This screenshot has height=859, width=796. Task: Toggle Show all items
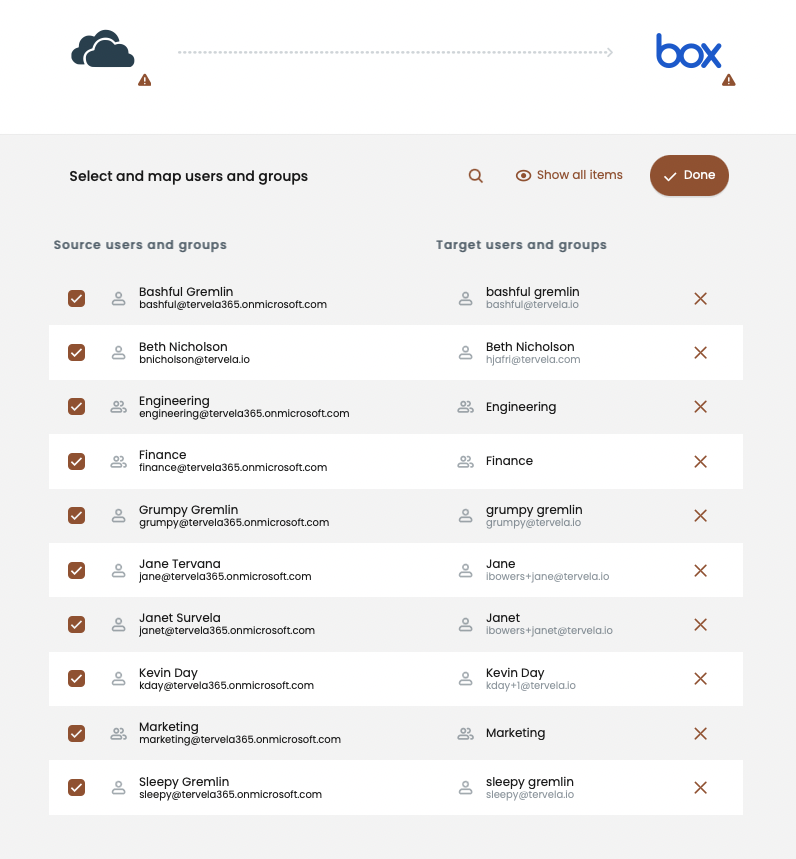pos(569,175)
